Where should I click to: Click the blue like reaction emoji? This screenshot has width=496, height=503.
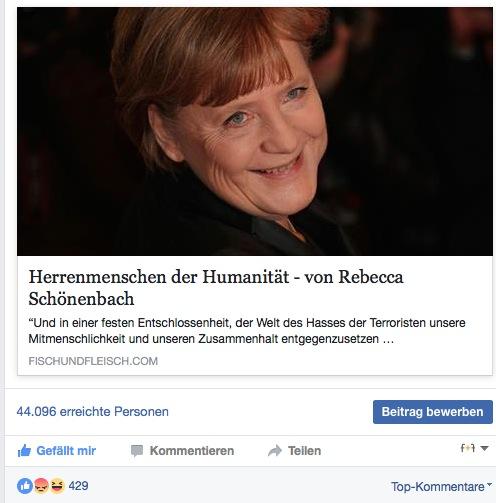(x=25, y=486)
